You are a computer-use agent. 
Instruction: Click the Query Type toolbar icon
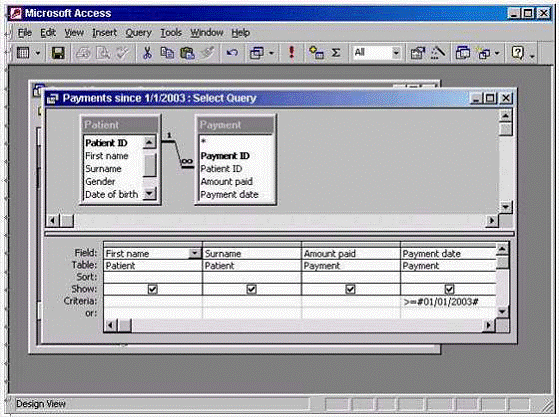coord(256,53)
